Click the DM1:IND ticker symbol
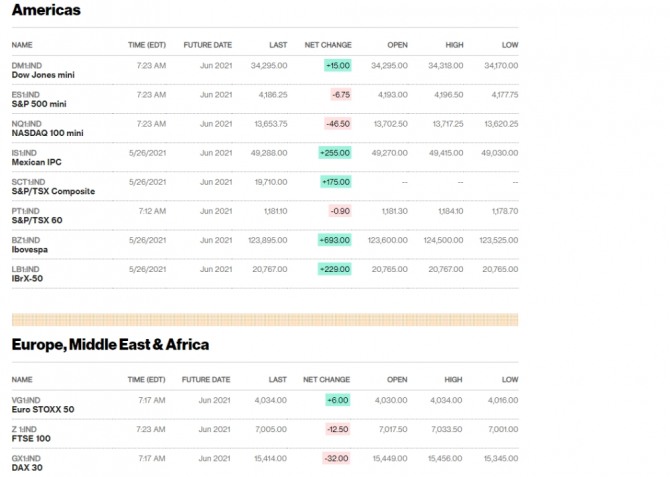Viewport: 670px width, 477px height. pos(26,65)
